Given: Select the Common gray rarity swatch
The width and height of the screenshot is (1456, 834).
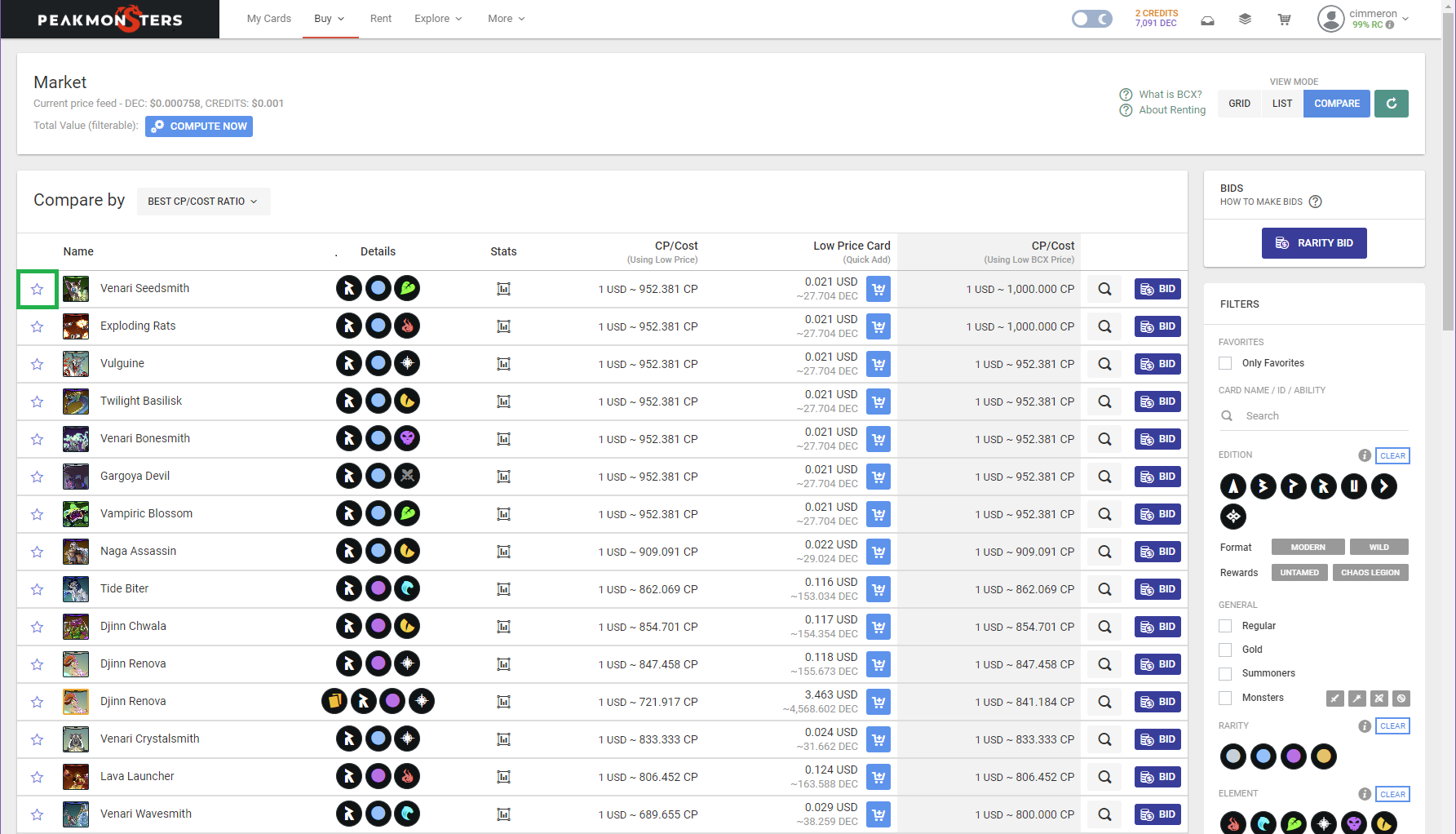Looking at the screenshot, I should click(x=1233, y=756).
